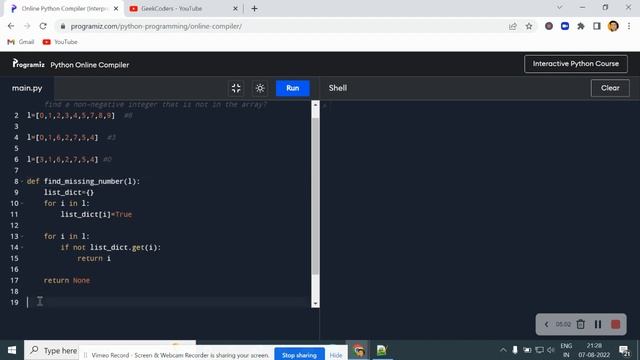Reload the current page
The width and height of the screenshot is (640, 360).
tap(43, 26)
